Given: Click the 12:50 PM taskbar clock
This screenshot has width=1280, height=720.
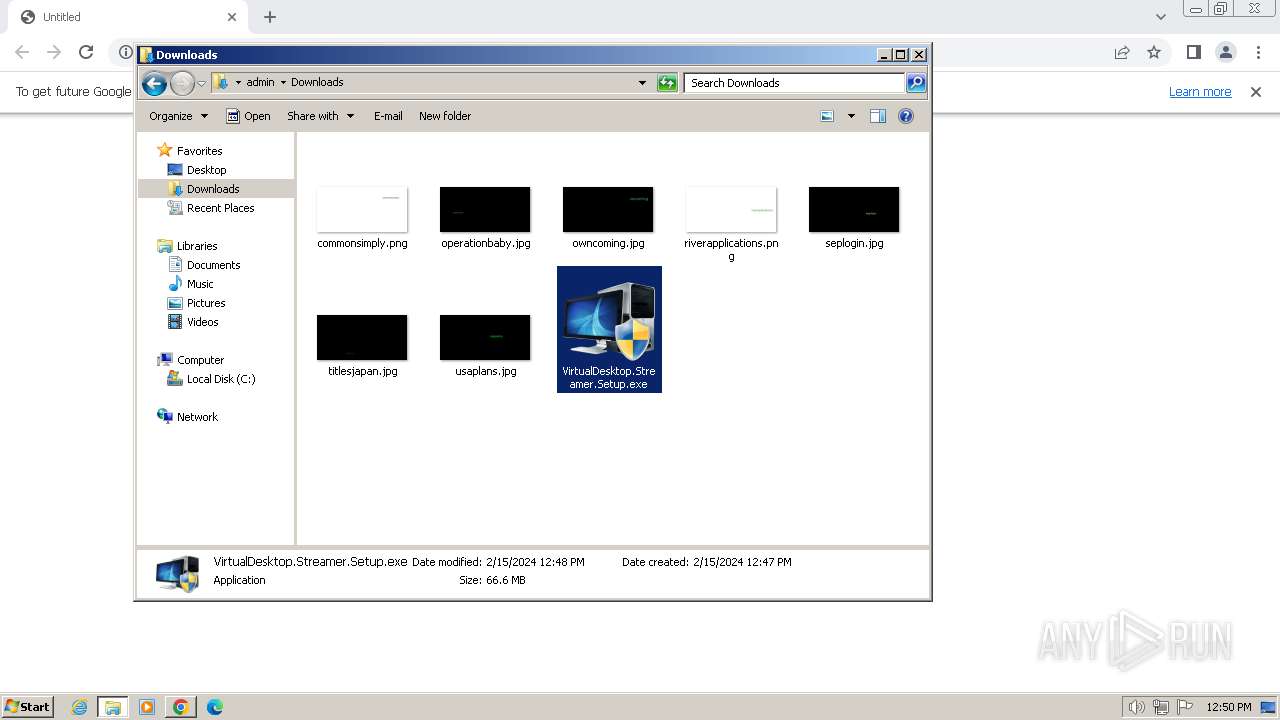Looking at the screenshot, I should [x=1228, y=707].
